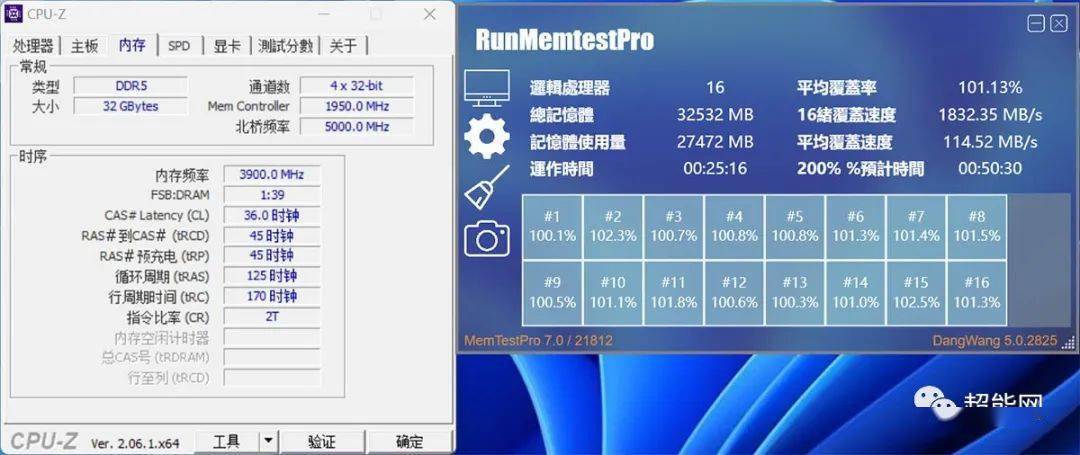Select memory test thread #13 tile
The width and height of the screenshot is (1080, 455).
[x=795, y=293]
